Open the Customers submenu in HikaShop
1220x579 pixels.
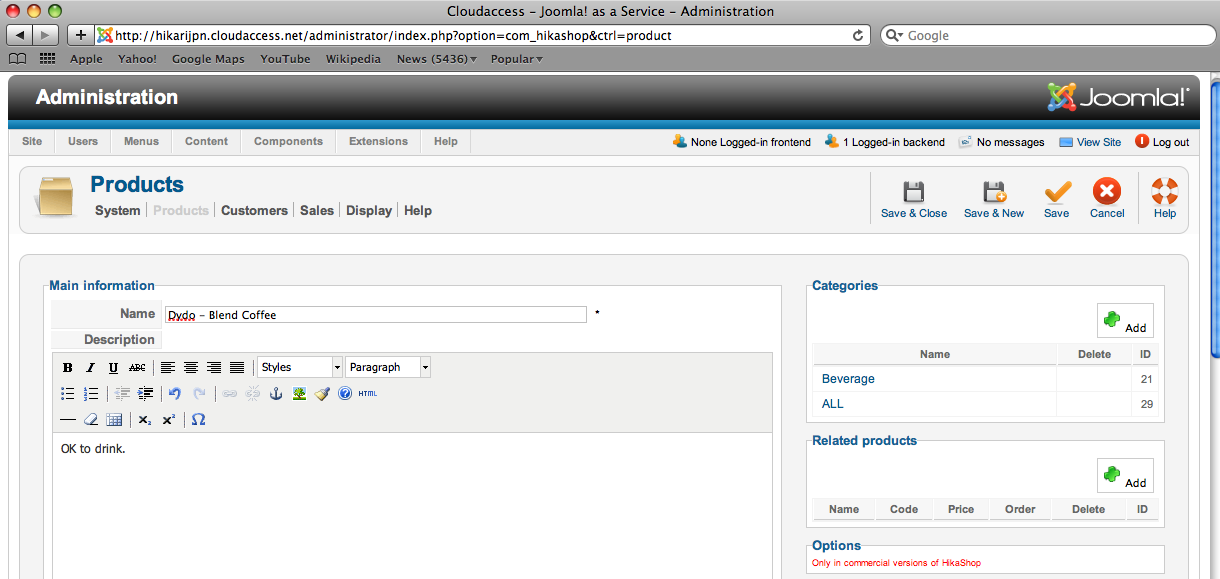(x=254, y=210)
